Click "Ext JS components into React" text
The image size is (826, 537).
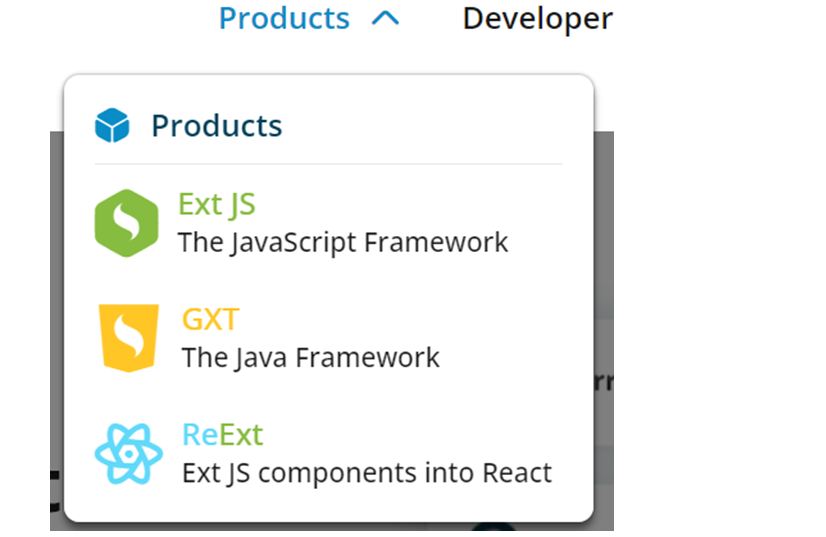(x=366, y=472)
